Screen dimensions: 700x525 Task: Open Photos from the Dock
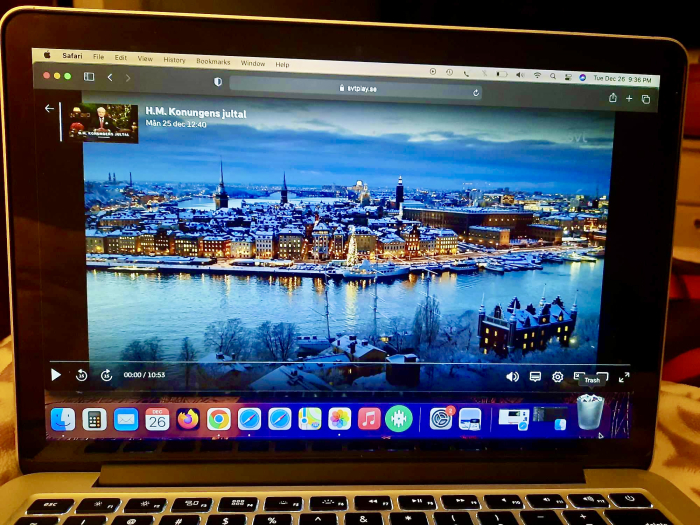pos(340,420)
